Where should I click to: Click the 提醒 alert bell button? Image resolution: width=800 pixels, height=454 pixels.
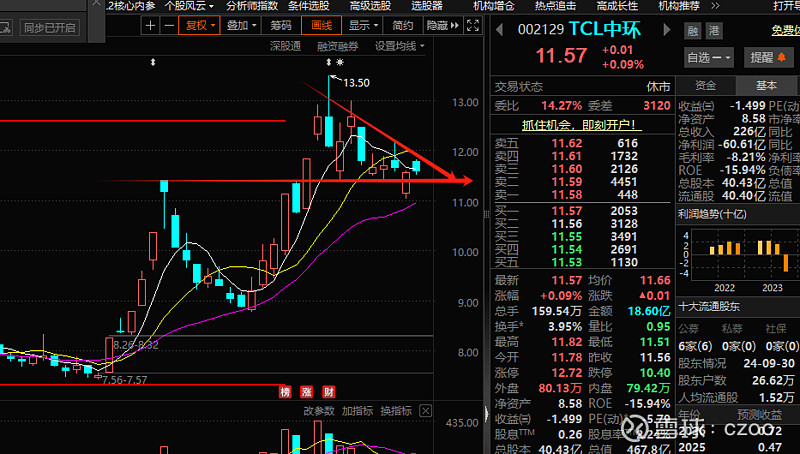click(768, 58)
